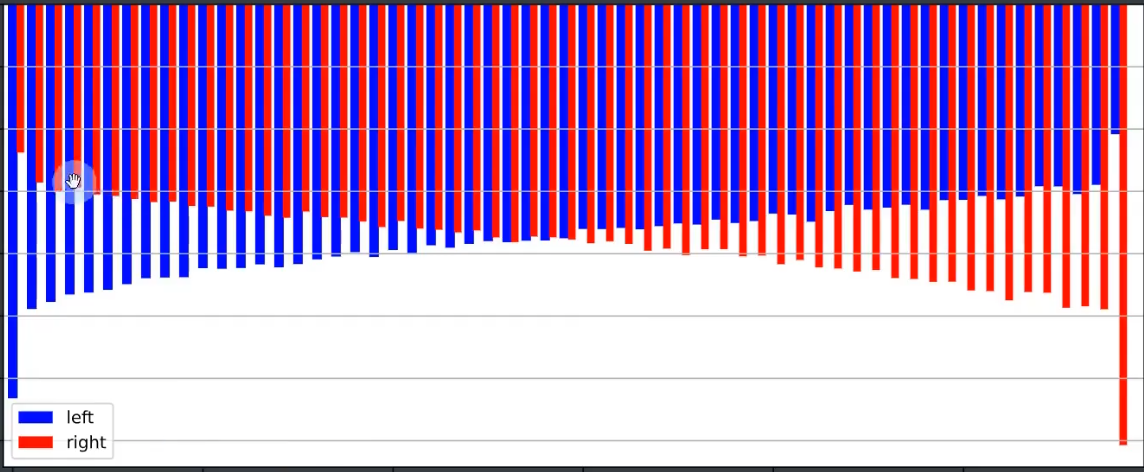
Task: Click the bottom tip of the rightmost red bar
Action: tap(1123, 442)
